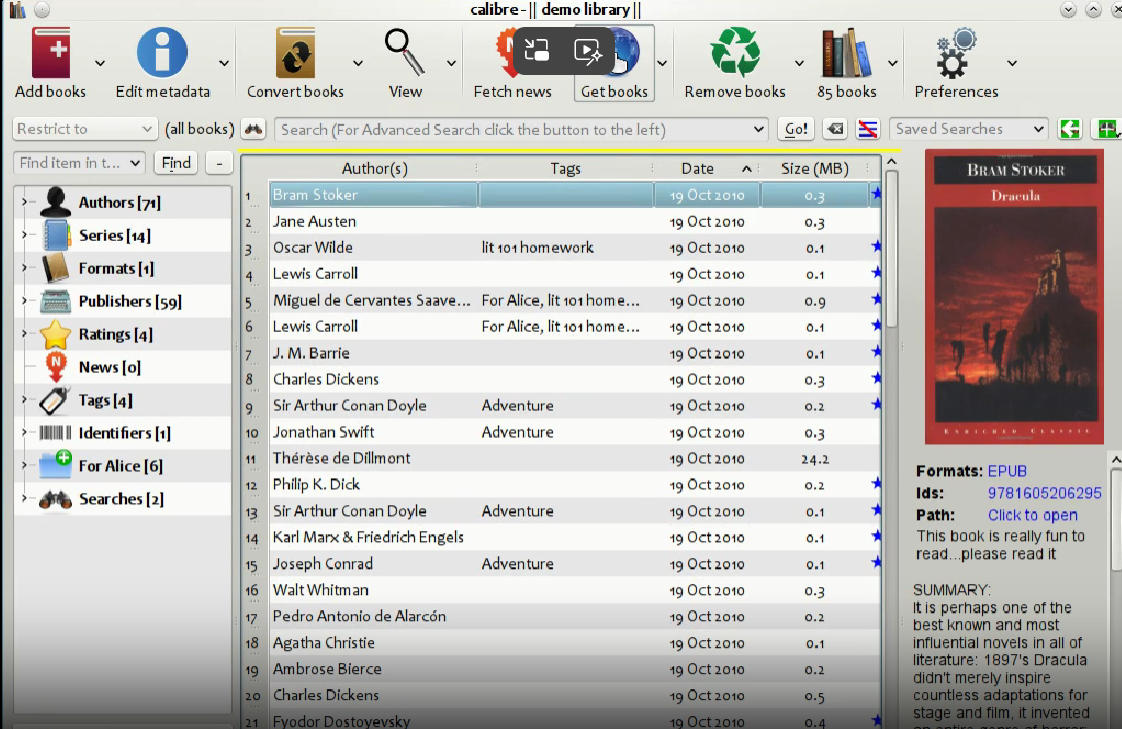This screenshot has width=1122, height=729.
Task: Expand the Series tree node
Action: [24, 235]
